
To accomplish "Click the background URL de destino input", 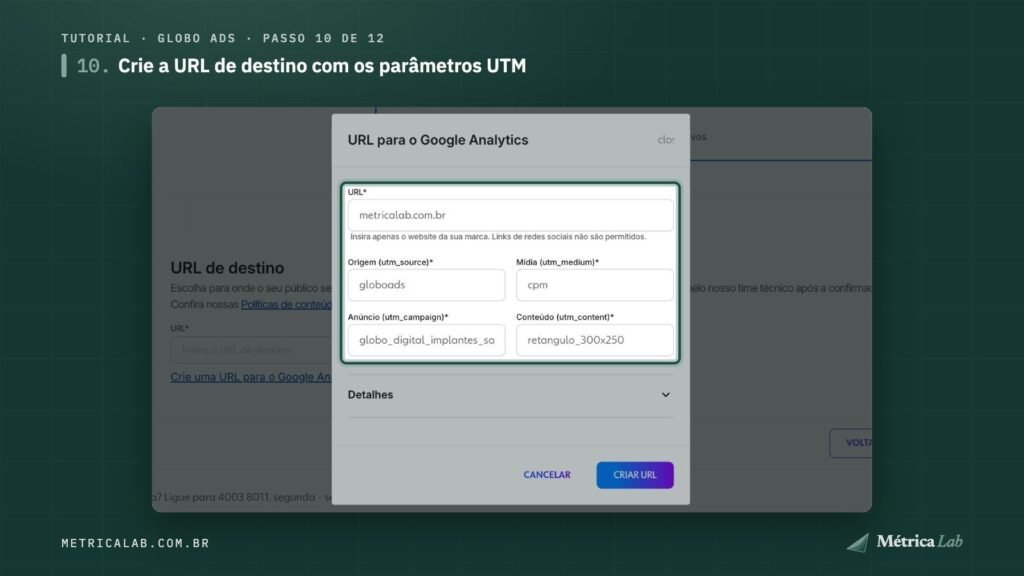I will (x=251, y=350).
